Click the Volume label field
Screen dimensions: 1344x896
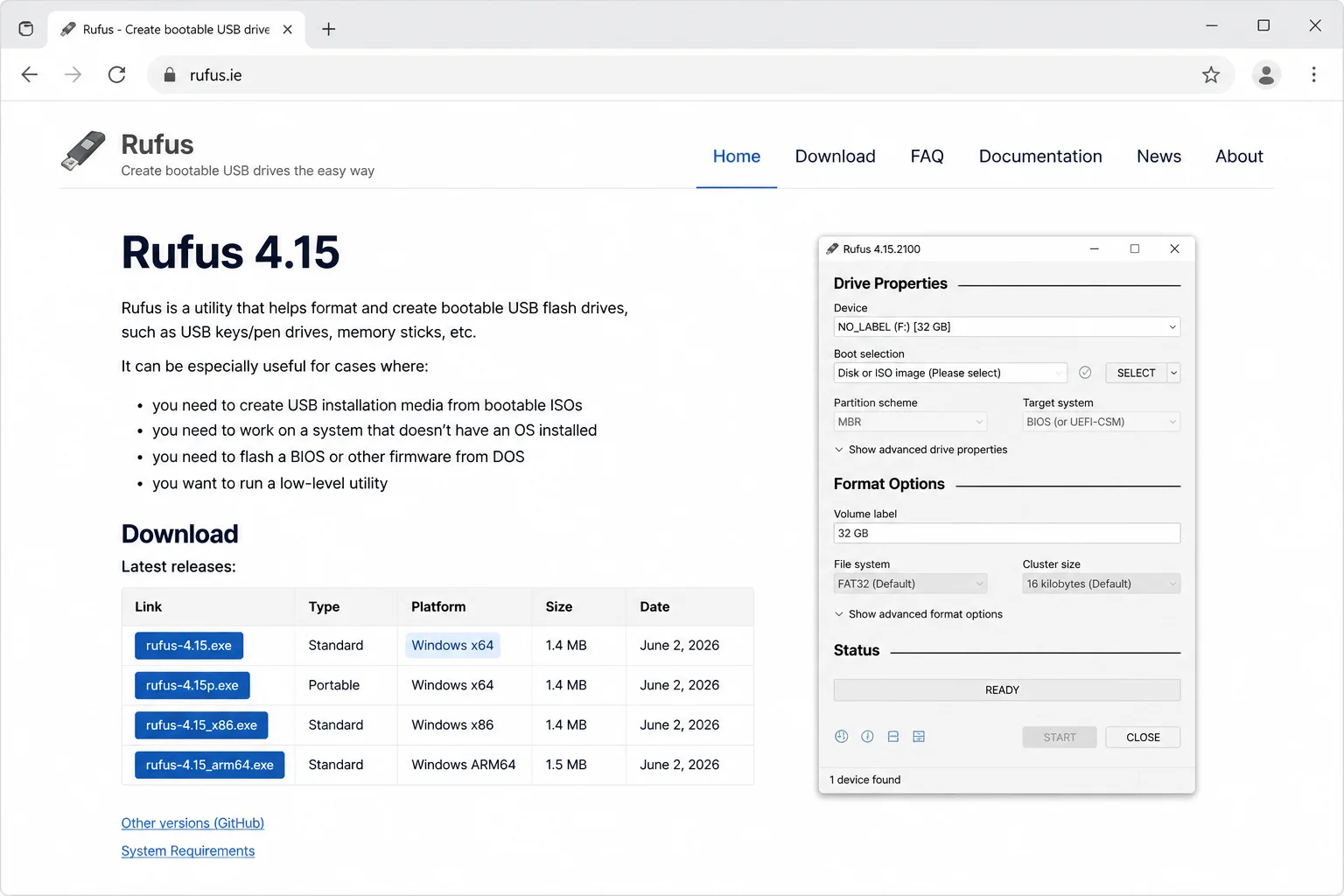pyautogui.click(x=1006, y=534)
